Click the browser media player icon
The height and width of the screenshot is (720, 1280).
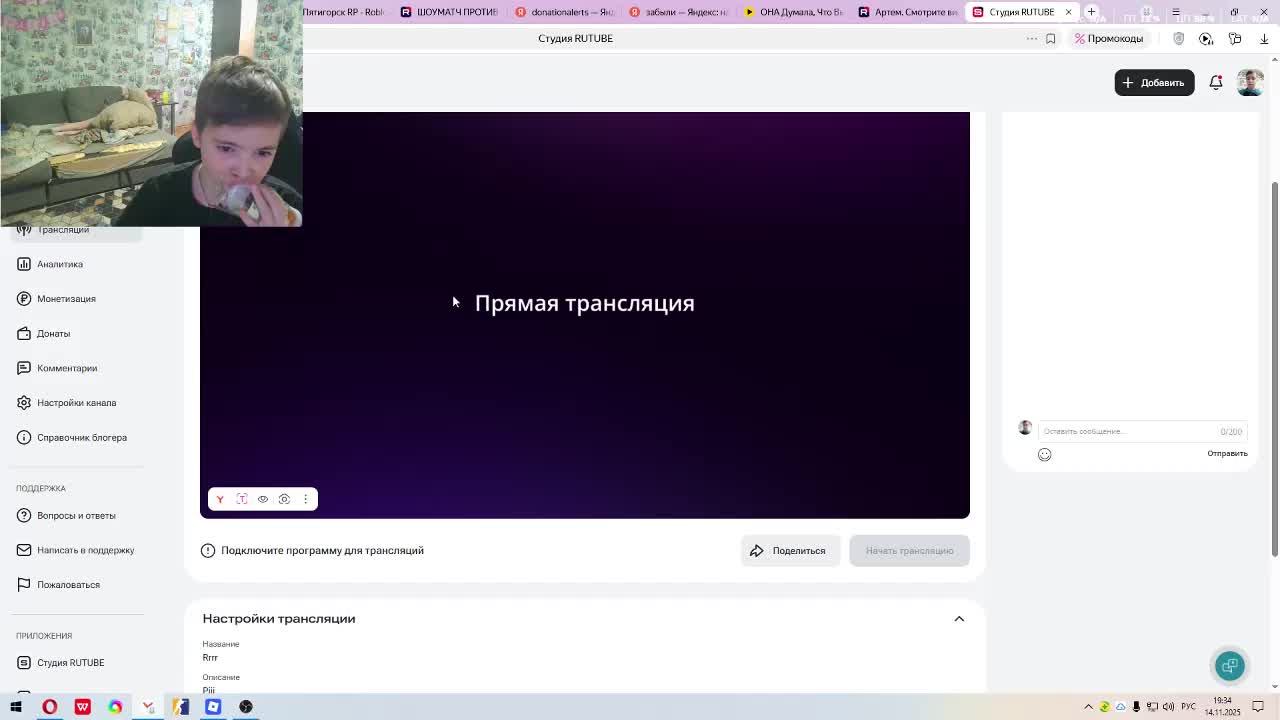(x=1206, y=38)
